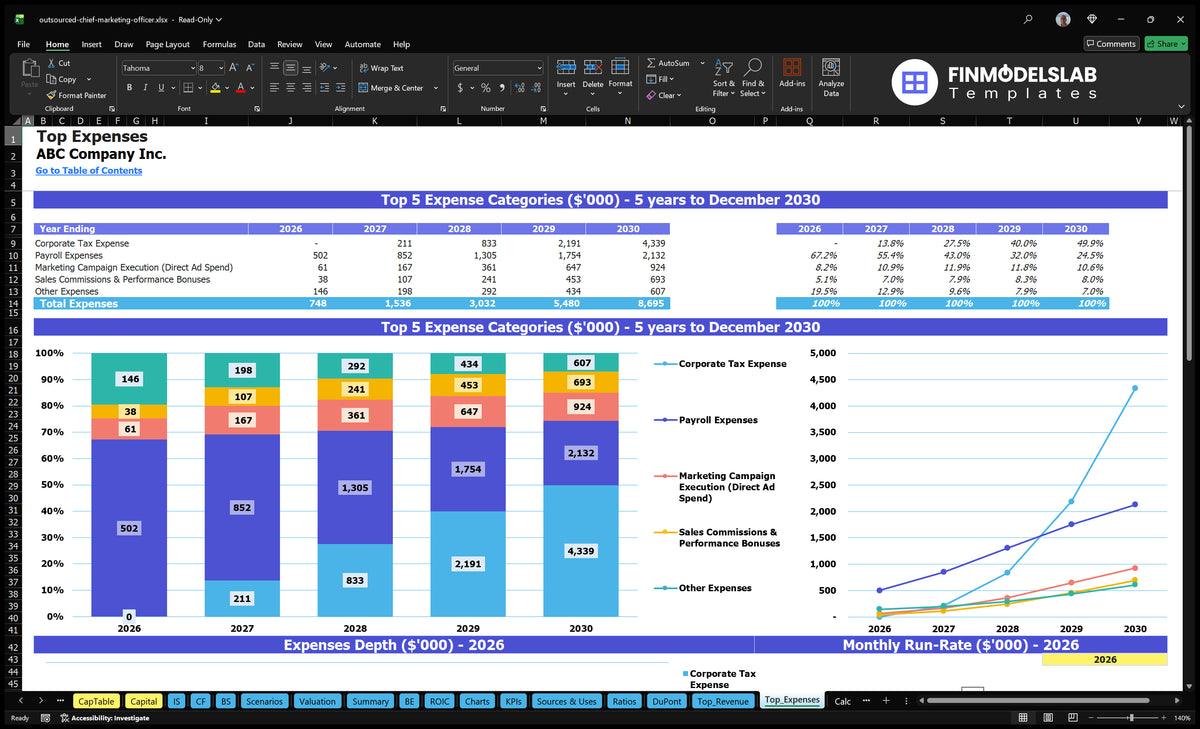This screenshot has height=729, width=1200.
Task: Switch to the Insert ribbon tab
Action: coord(91,44)
